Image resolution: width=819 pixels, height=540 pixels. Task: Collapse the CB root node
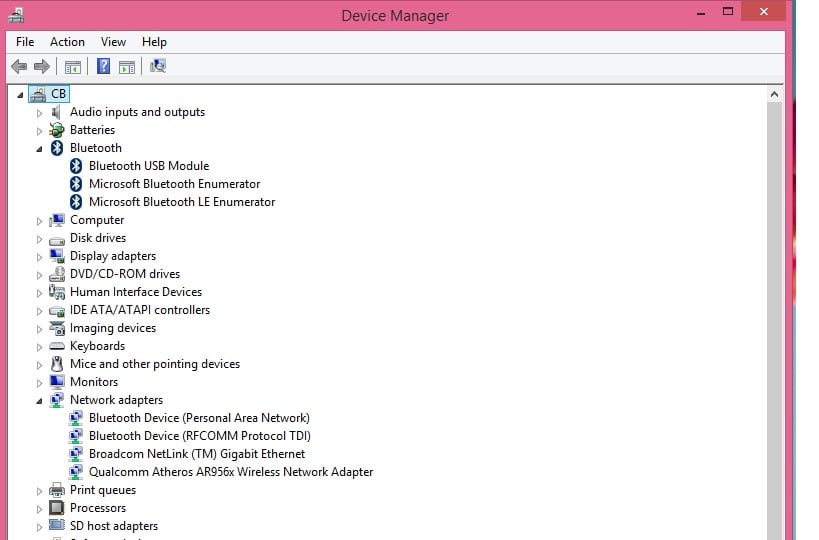pyautogui.click(x=20, y=95)
